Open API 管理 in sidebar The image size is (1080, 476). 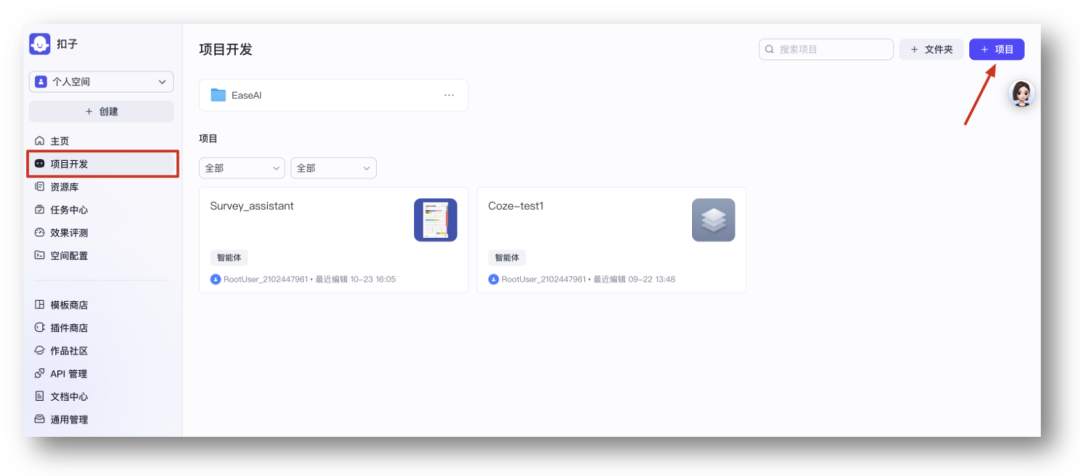pos(101,374)
